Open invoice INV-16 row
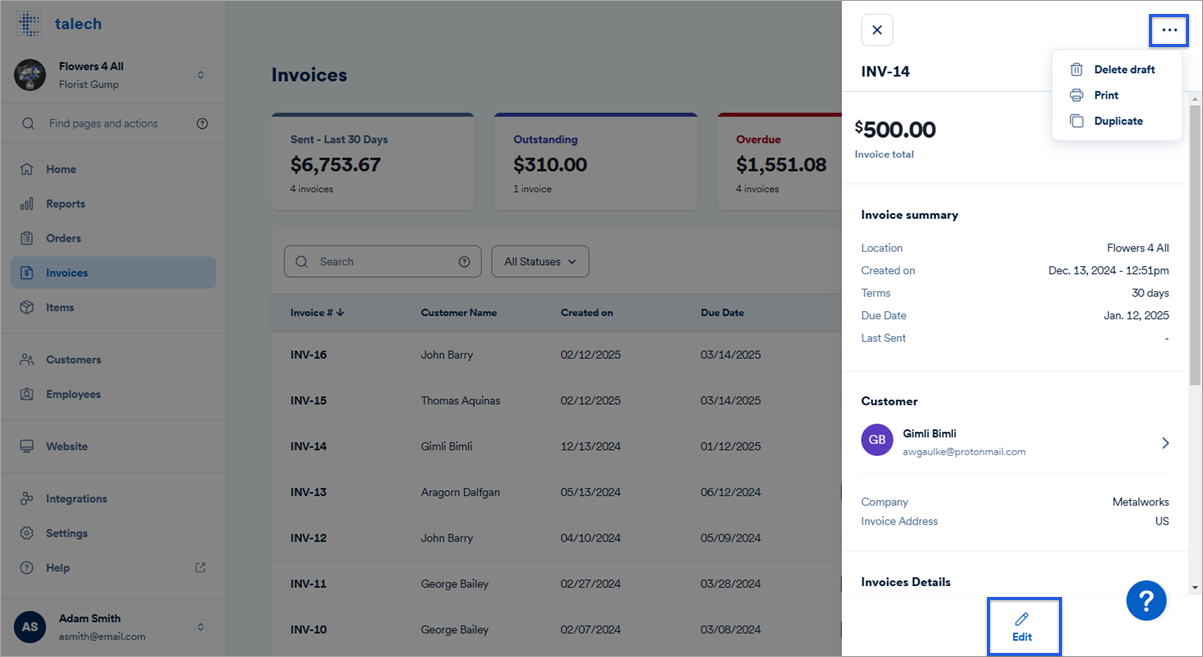 (556, 355)
